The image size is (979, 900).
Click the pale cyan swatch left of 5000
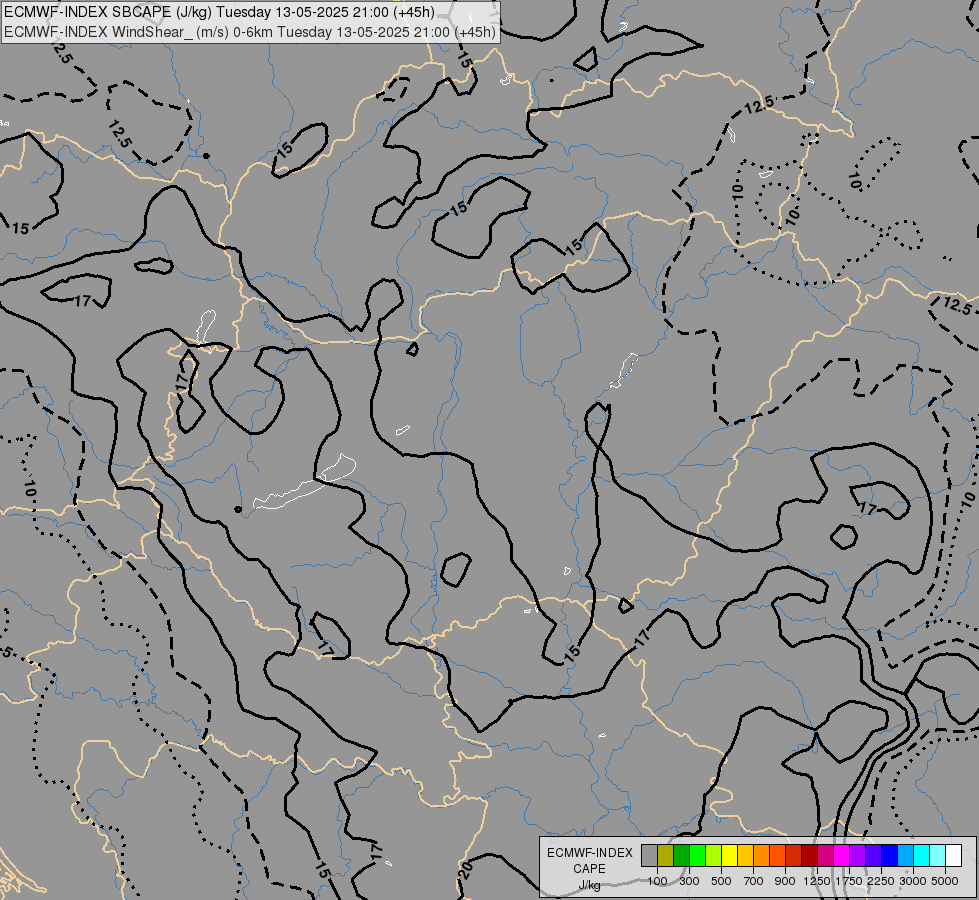click(937, 855)
